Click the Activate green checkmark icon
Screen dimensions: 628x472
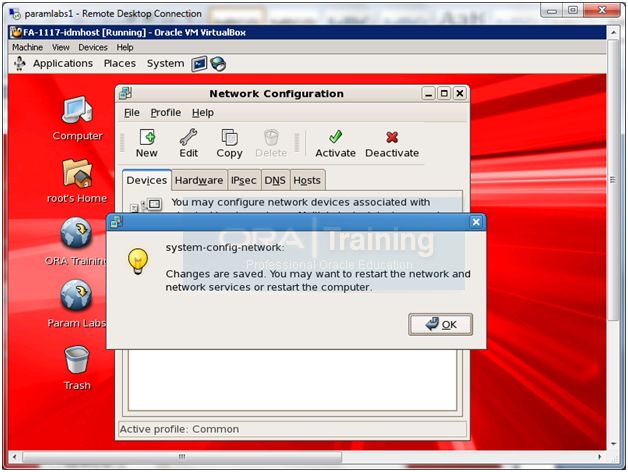335,137
